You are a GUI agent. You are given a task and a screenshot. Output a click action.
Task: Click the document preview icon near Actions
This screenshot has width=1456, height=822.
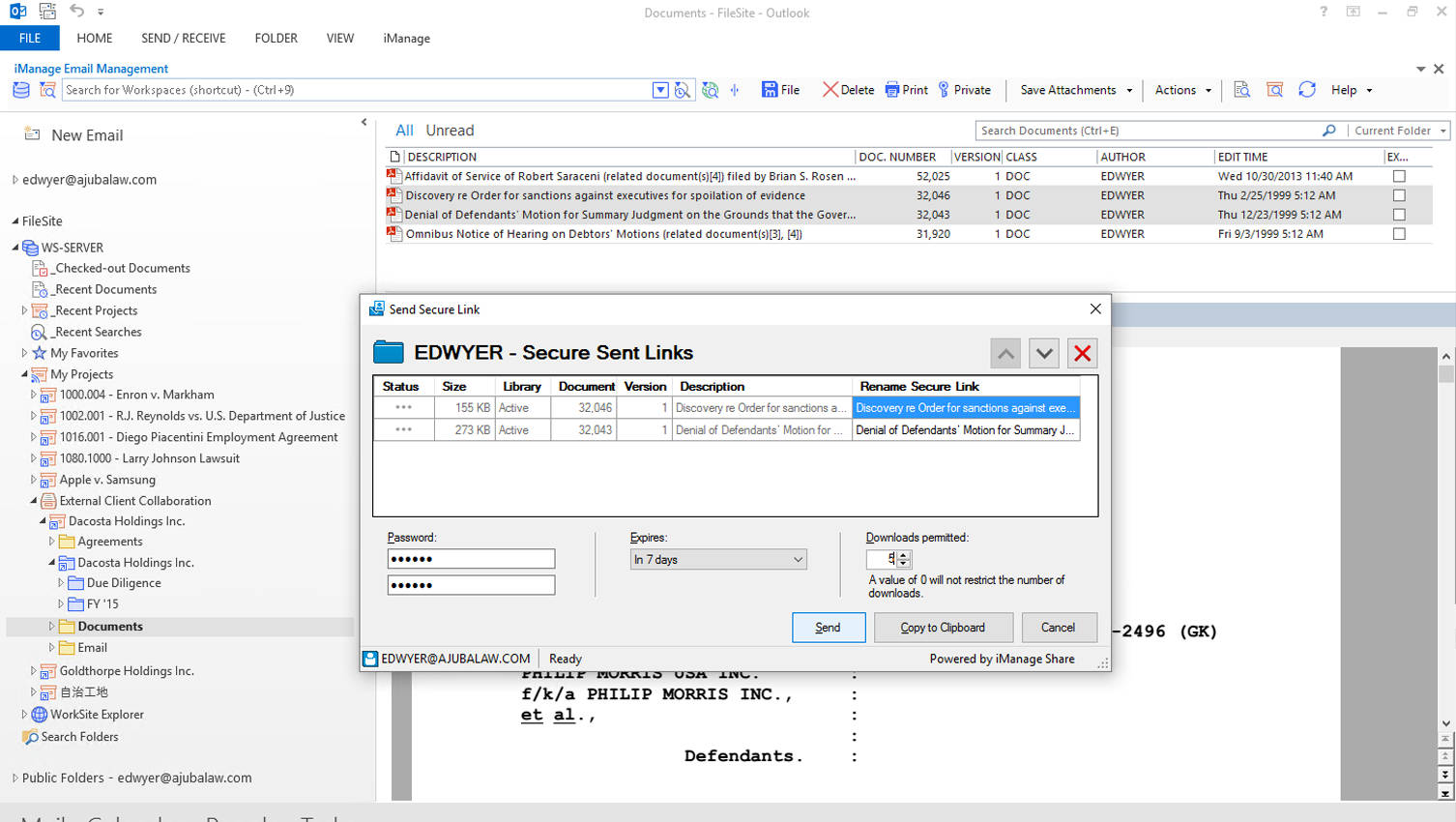coord(1241,90)
